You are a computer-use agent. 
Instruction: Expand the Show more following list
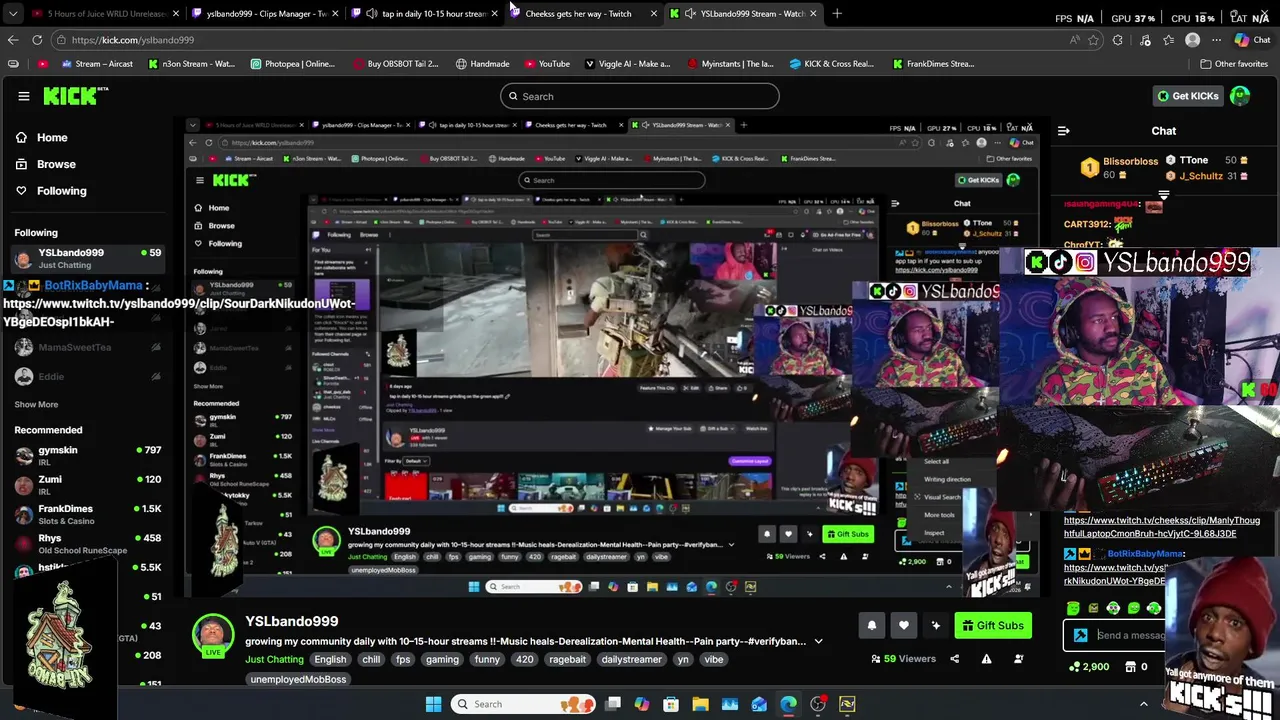coord(36,404)
